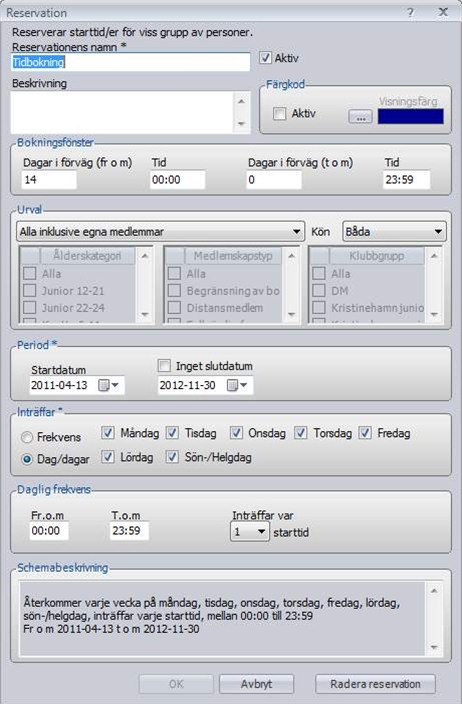Image resolution: width=462 pixels, height=704 pixels.
Task: Toggle the Sön-/Helgdag checkbox
Action: tap(172, 457)
